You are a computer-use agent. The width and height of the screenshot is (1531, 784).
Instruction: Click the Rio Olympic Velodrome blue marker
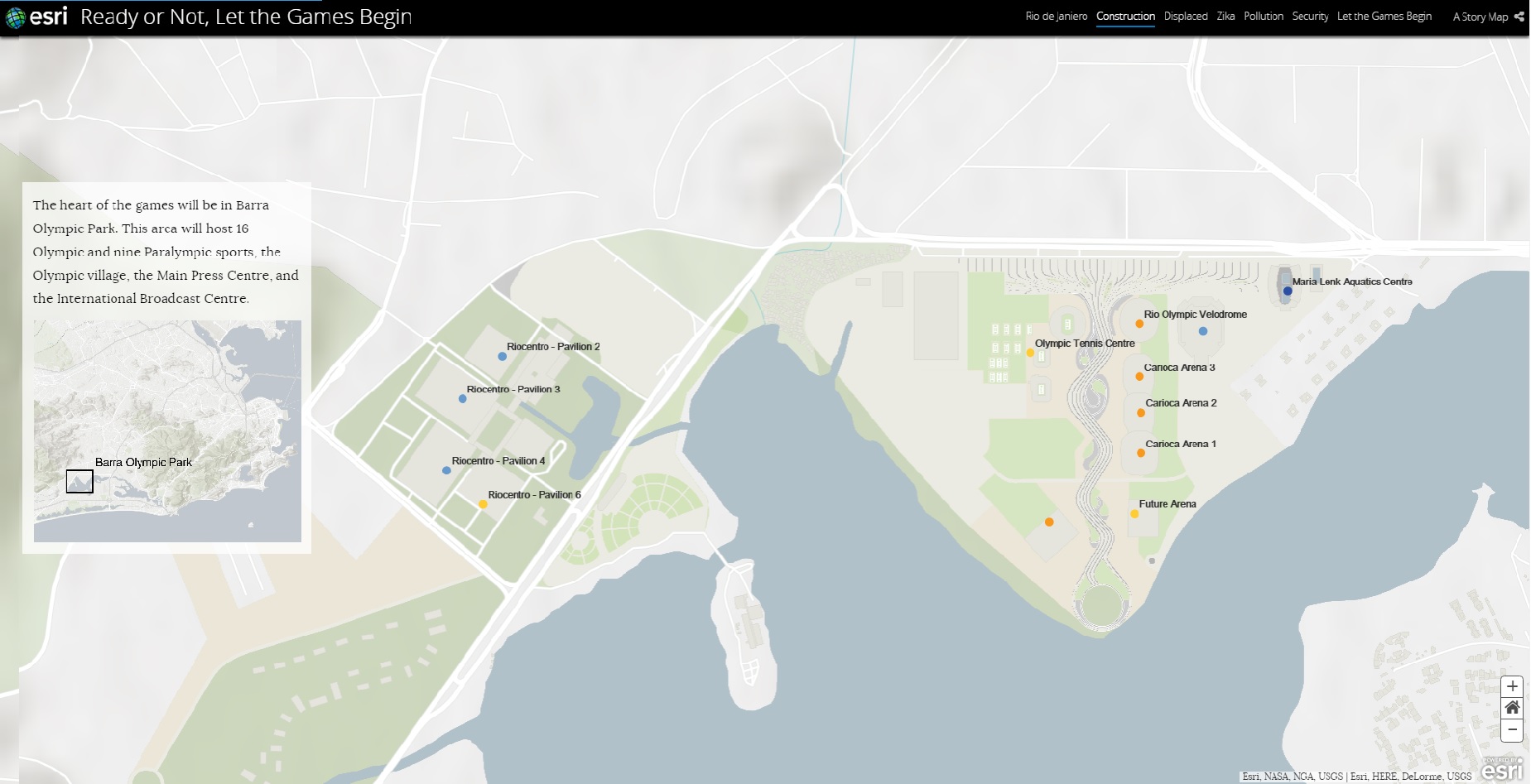point(1203,331)
